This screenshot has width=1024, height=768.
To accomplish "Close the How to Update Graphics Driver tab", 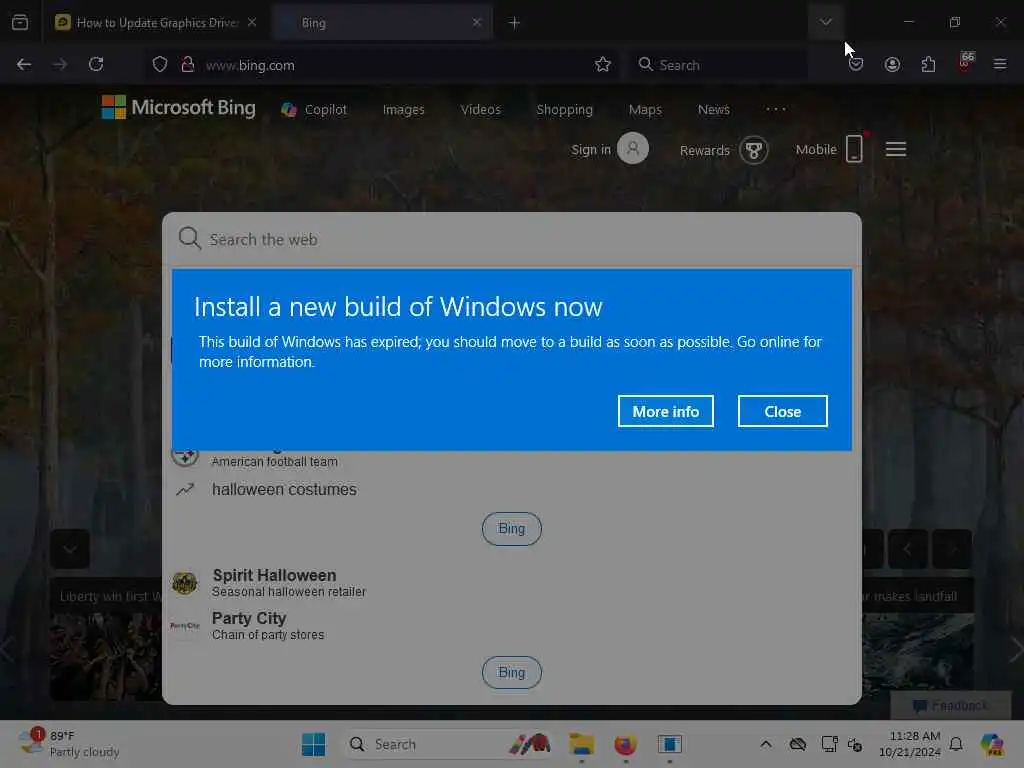I will click(x=252, y=22).
